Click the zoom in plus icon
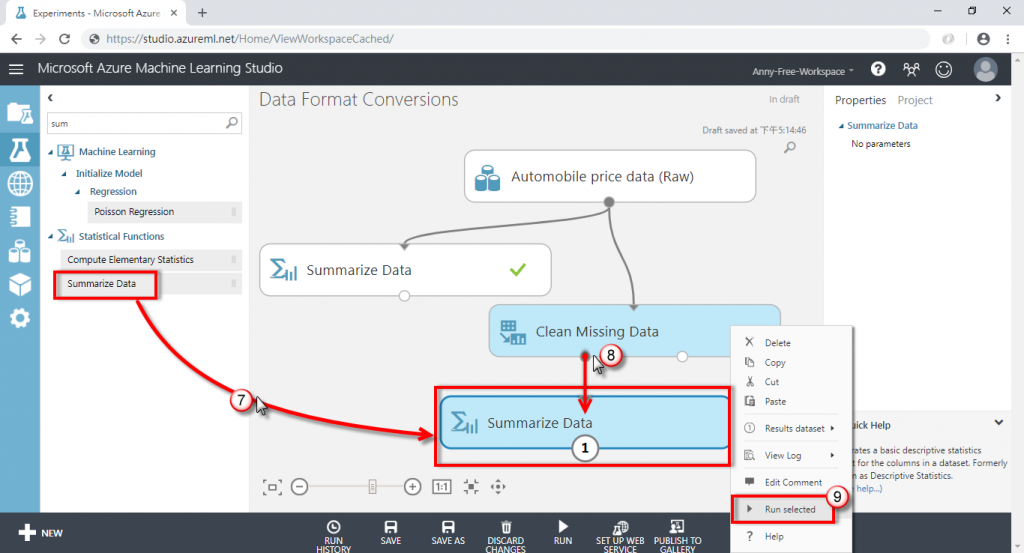The width and height of the screenshot is (1024, 553). pos(412,487)
